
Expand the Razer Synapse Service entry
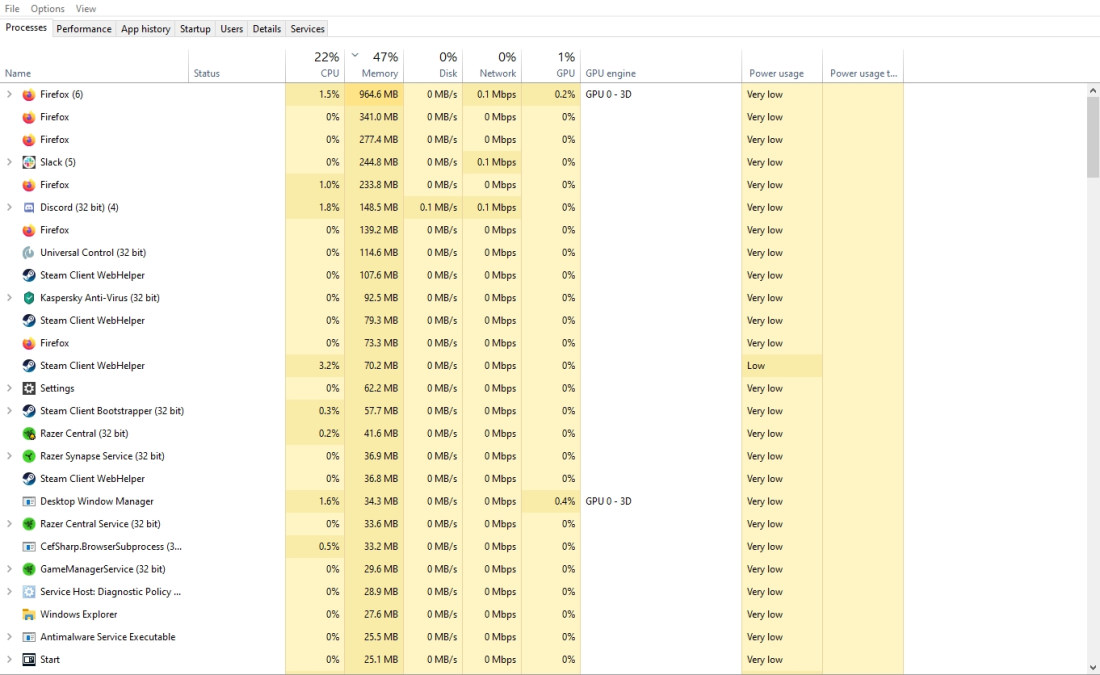(x=9, y=456)
